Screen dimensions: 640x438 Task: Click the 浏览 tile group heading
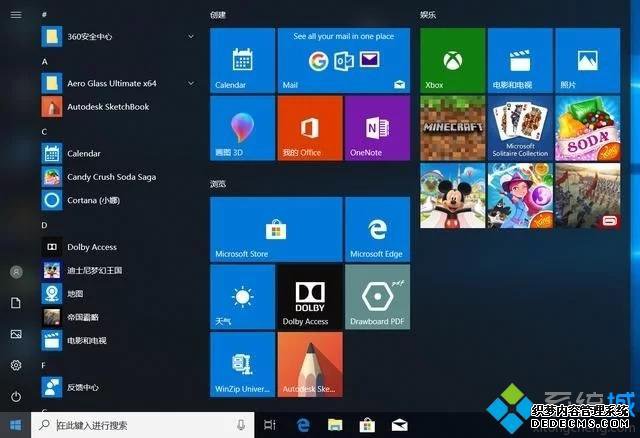pos(218,184)
